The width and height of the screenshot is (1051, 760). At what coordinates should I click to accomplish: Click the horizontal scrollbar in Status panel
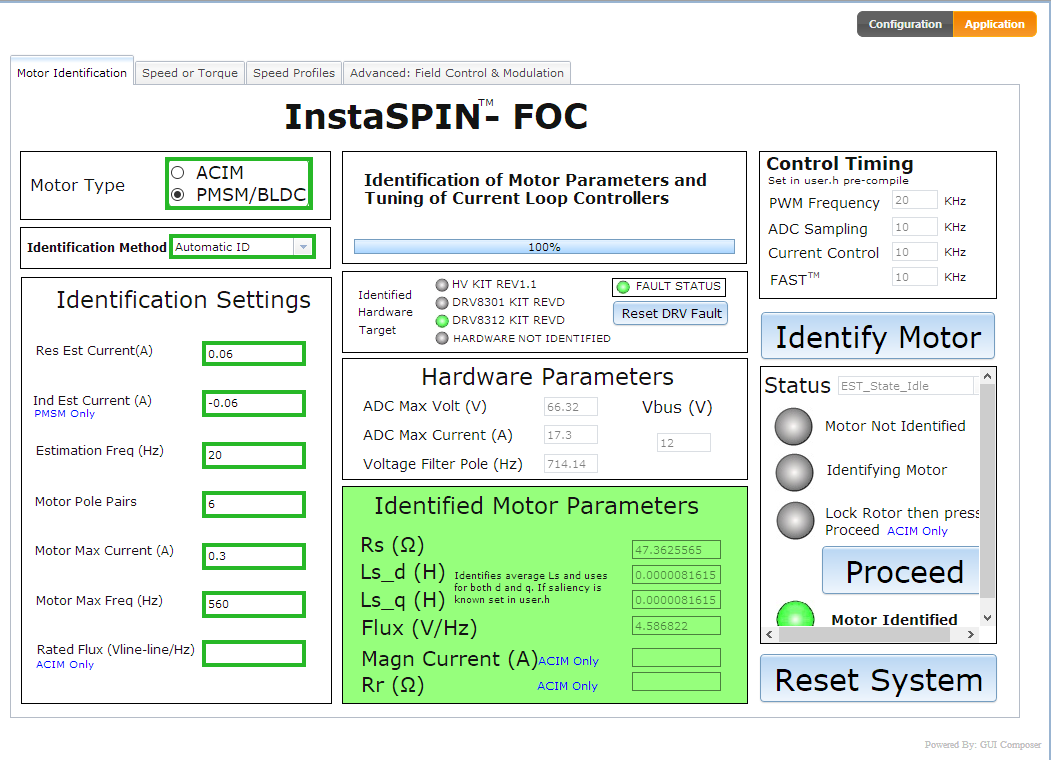pyautogui.click(x=864, y=634)
